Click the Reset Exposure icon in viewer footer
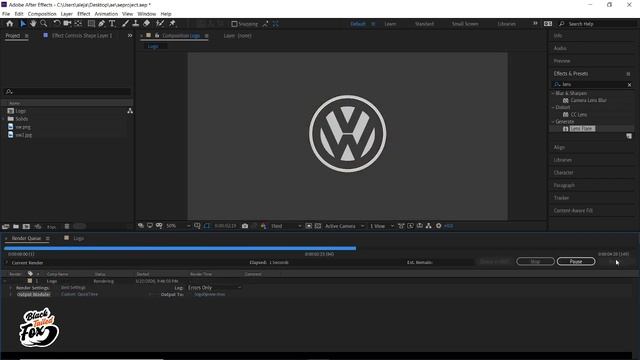640x360 pixels. pyautogui.click(x=438, y=226)
